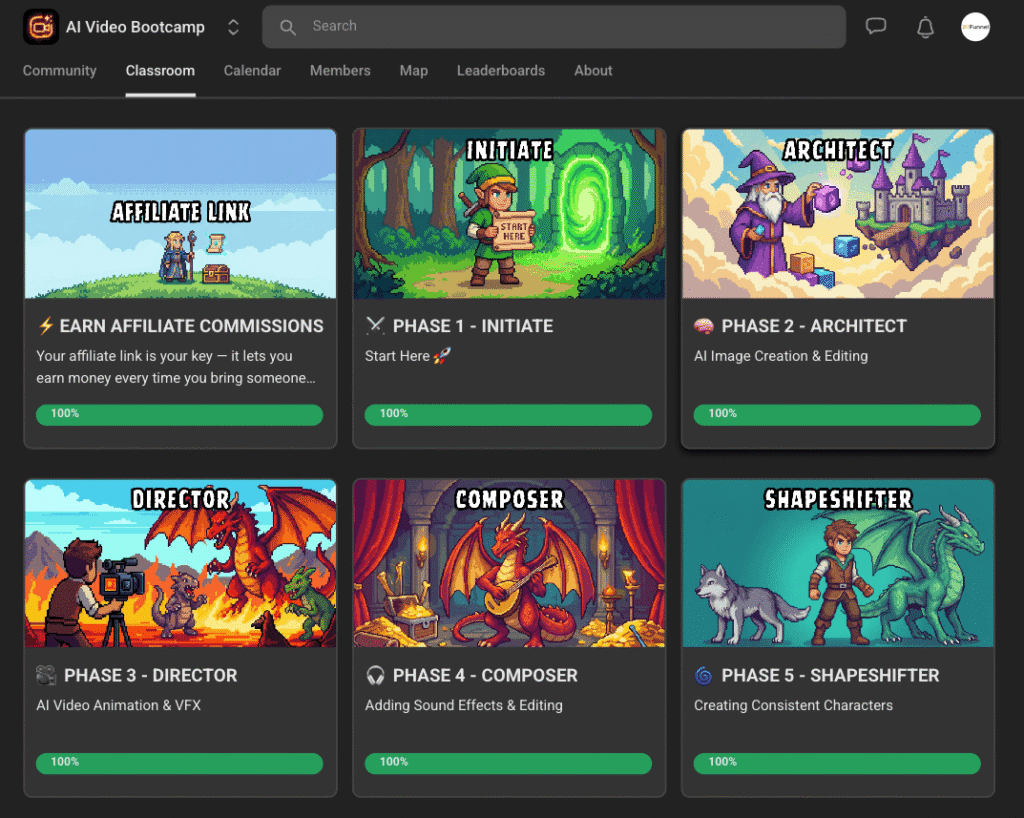Click the Affiliate Link course thumbnail

[x=180, y=214]
